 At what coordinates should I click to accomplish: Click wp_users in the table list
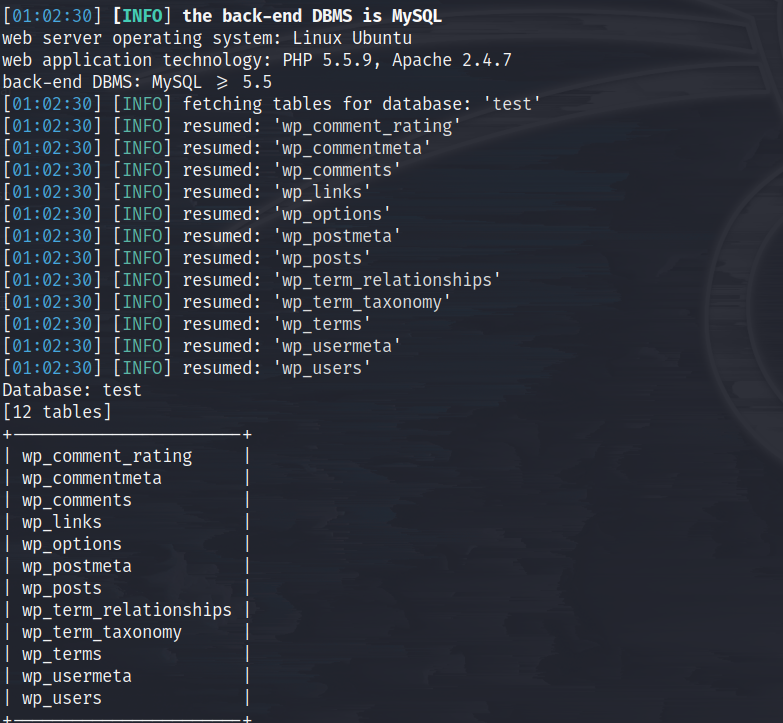(62, 698)
